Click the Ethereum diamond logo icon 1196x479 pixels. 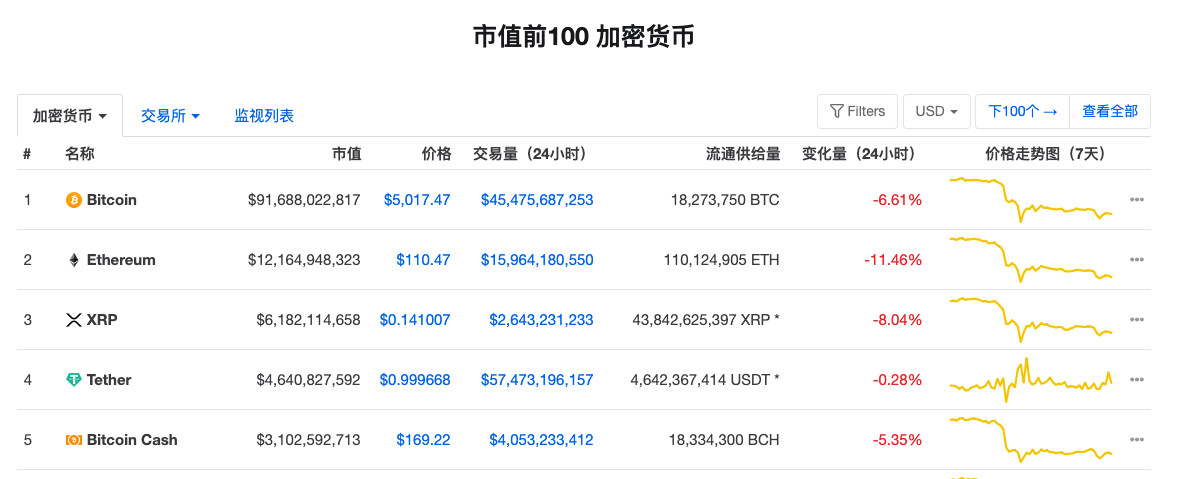74,260
